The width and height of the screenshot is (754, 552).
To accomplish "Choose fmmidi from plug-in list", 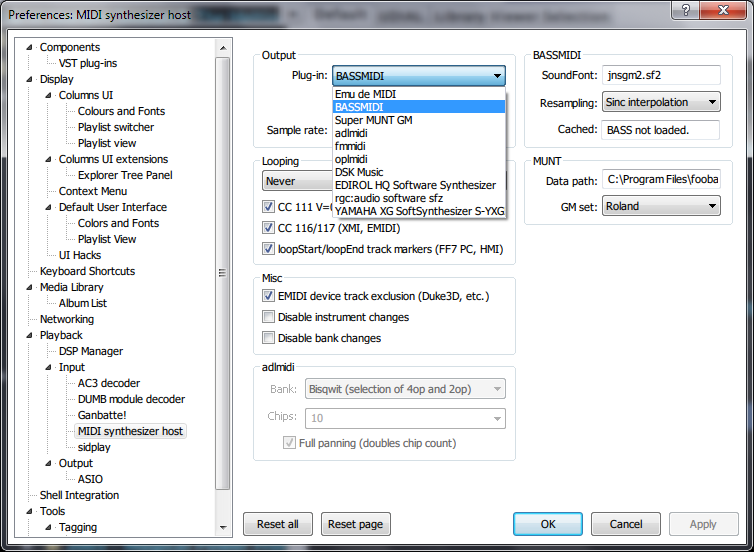I will pyautogui.click(x=419, y=146).
